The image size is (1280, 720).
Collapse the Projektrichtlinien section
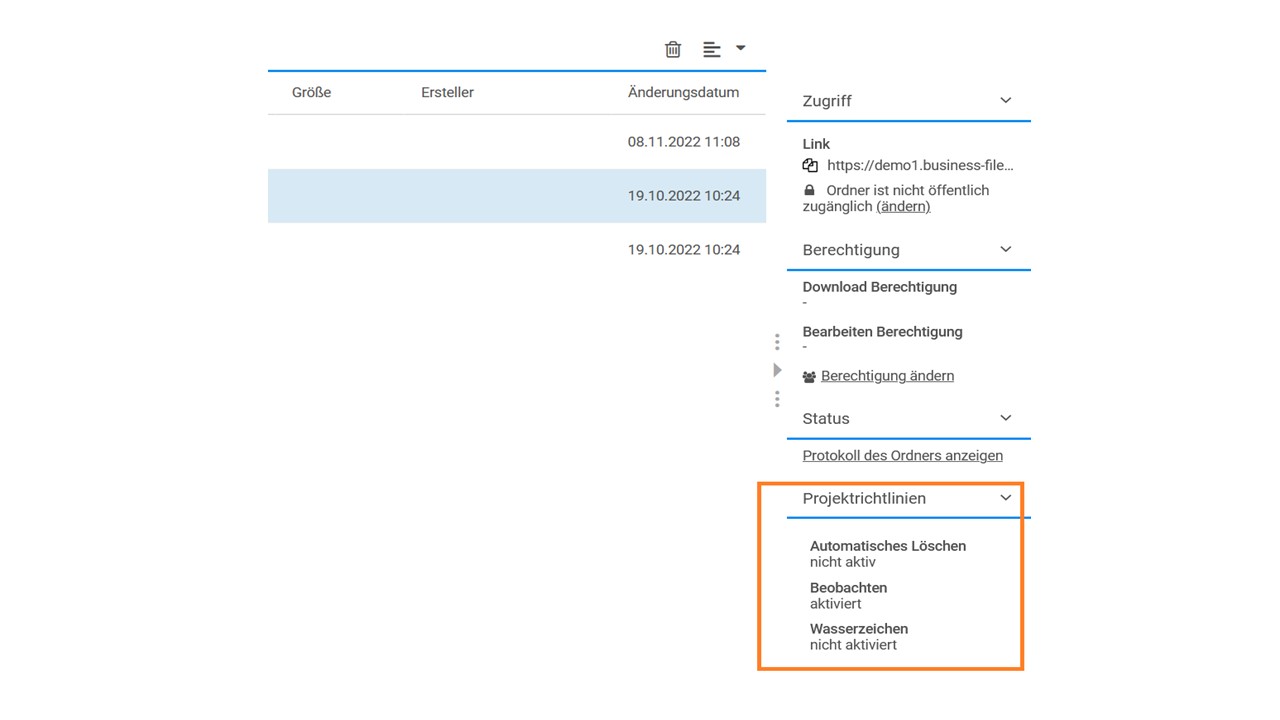coord(1006,498)
